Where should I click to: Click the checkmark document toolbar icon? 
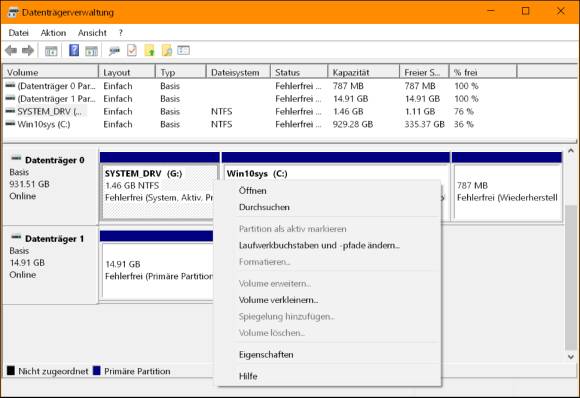pos(132,50)
